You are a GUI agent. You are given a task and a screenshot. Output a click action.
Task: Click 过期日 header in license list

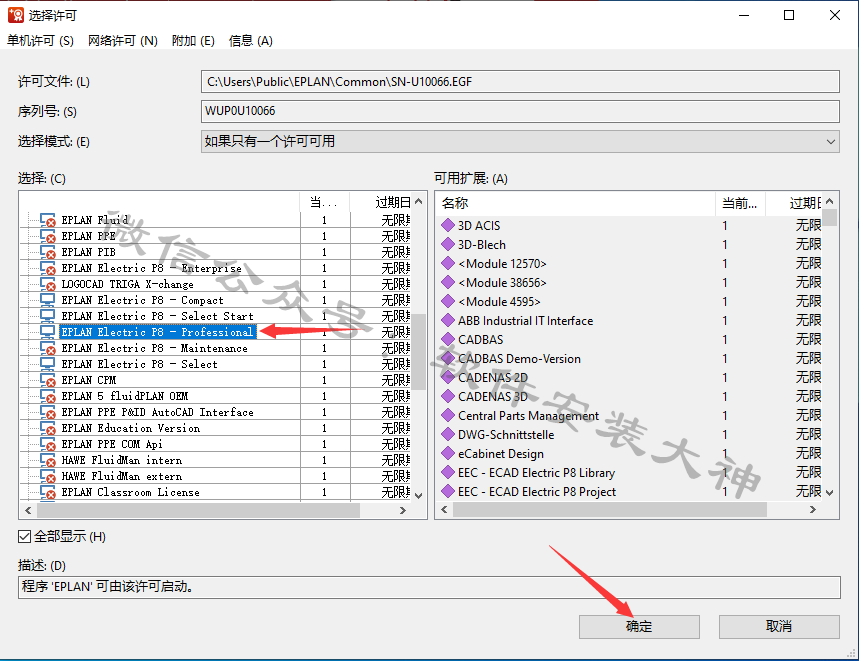tap(380, 203)
